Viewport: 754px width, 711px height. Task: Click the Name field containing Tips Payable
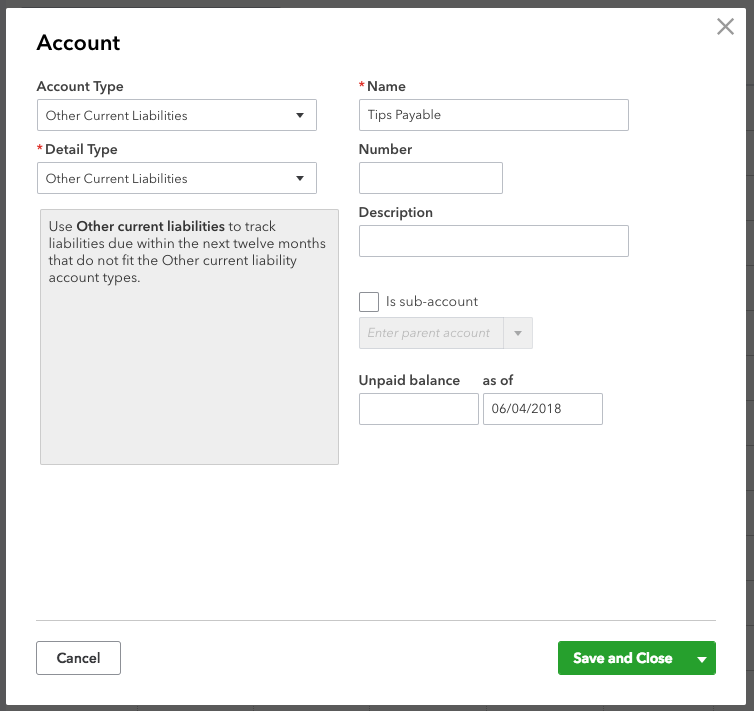(x=493, y=115)
